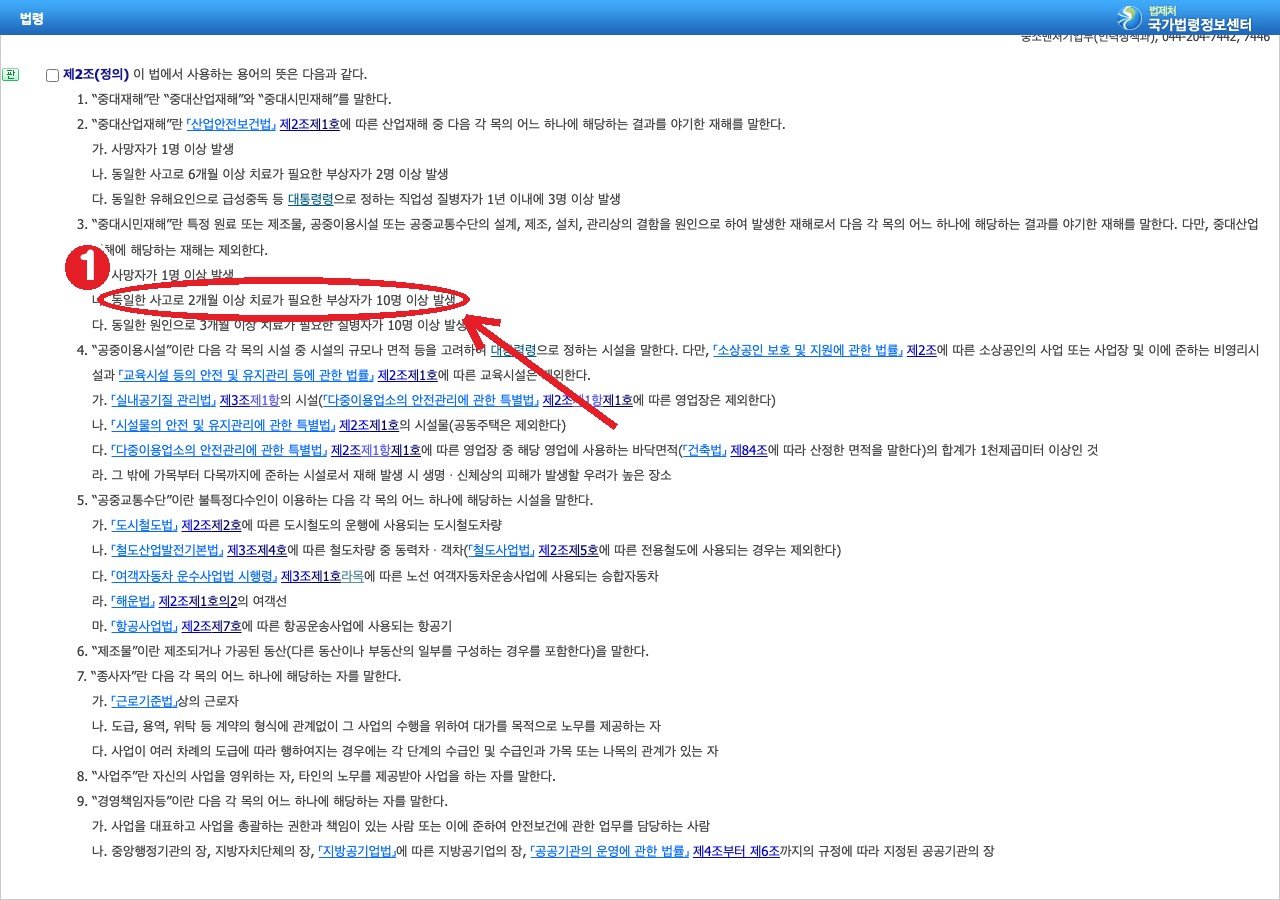Toggle the checkbox next to 제2조(정의)
The image size is (1280, 900).
pyautogui.click(x=53, y=75)
